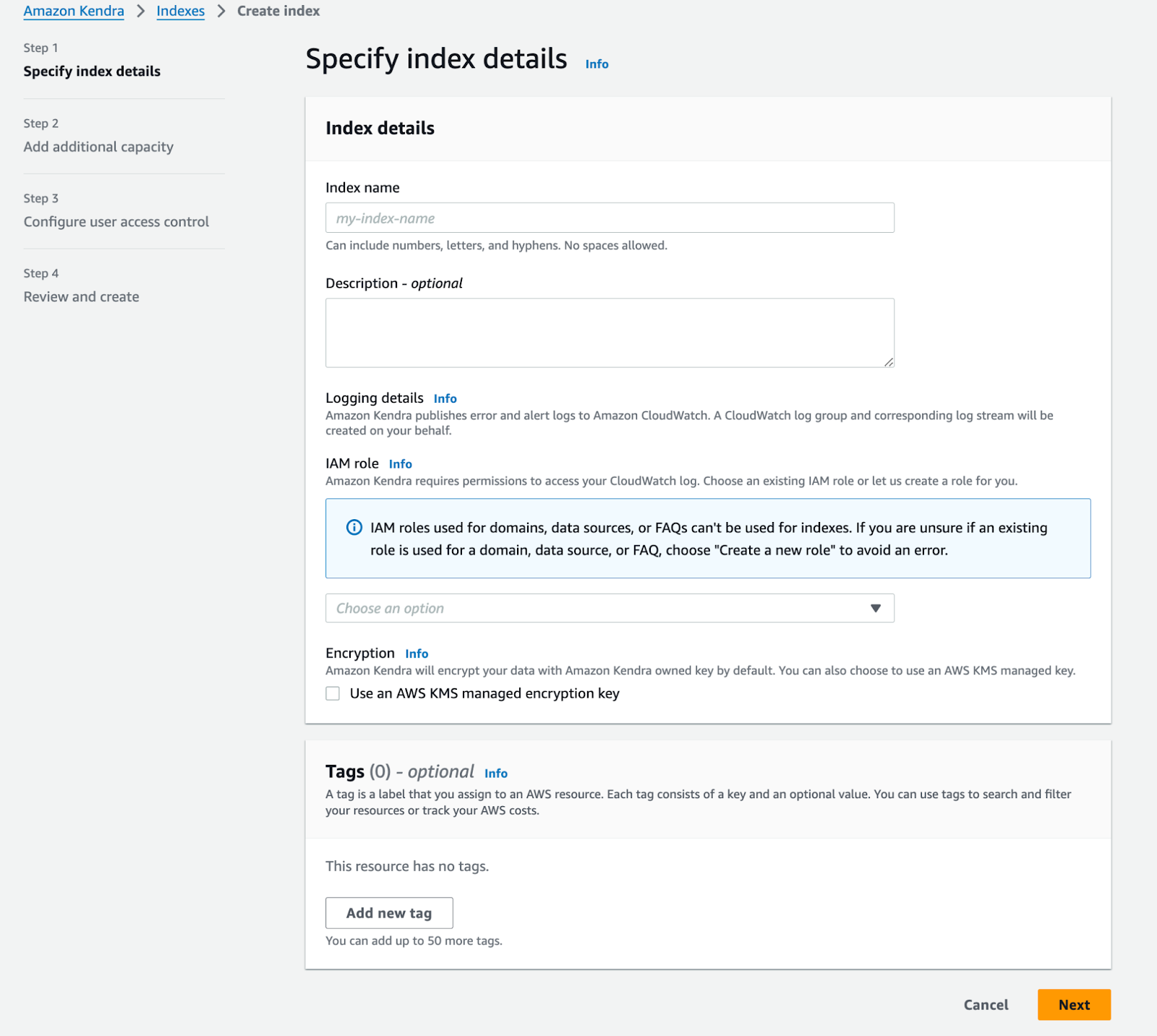Open the Logging details Info link
Viewport: 1157px width, 1036px height.
445,399
